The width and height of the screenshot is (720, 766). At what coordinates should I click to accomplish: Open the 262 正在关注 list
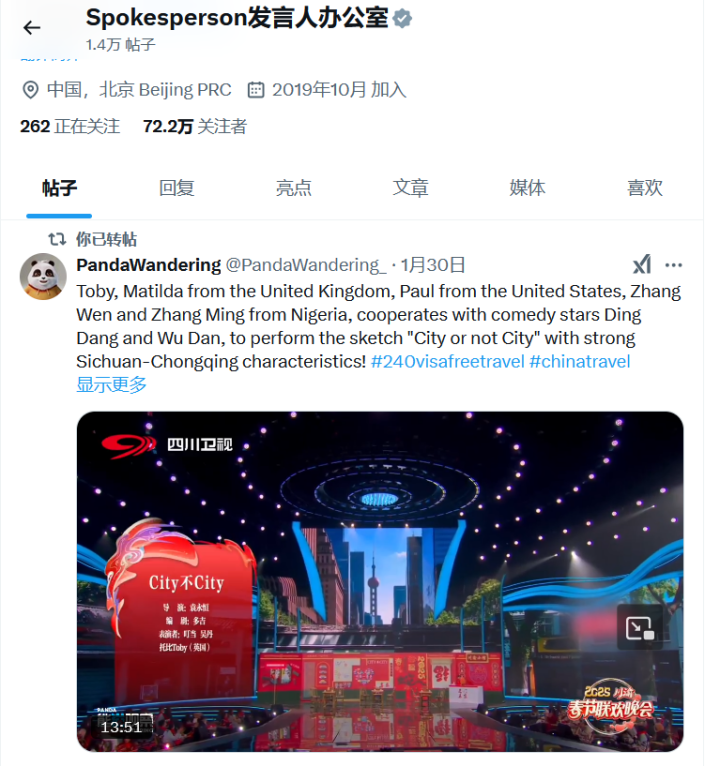click(x=70, y=127)
